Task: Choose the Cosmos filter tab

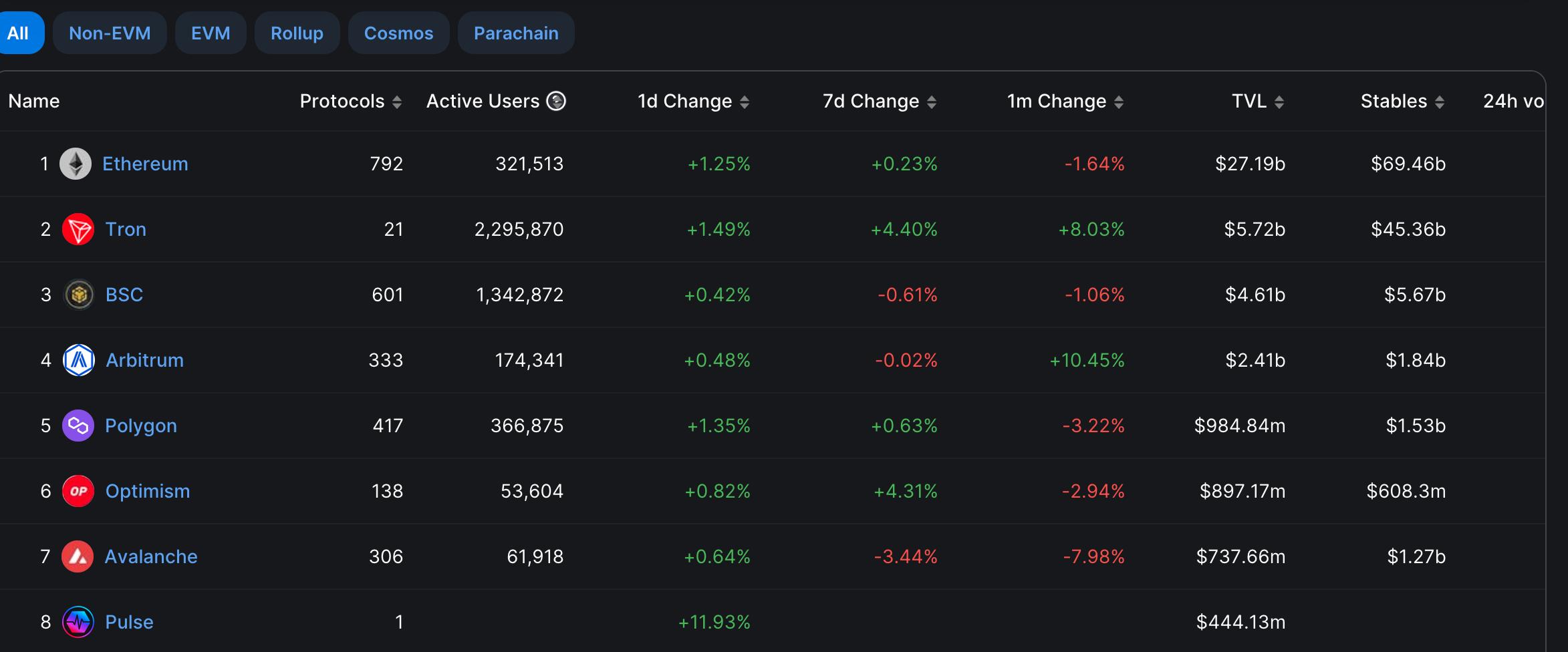Action: [398, 33]
